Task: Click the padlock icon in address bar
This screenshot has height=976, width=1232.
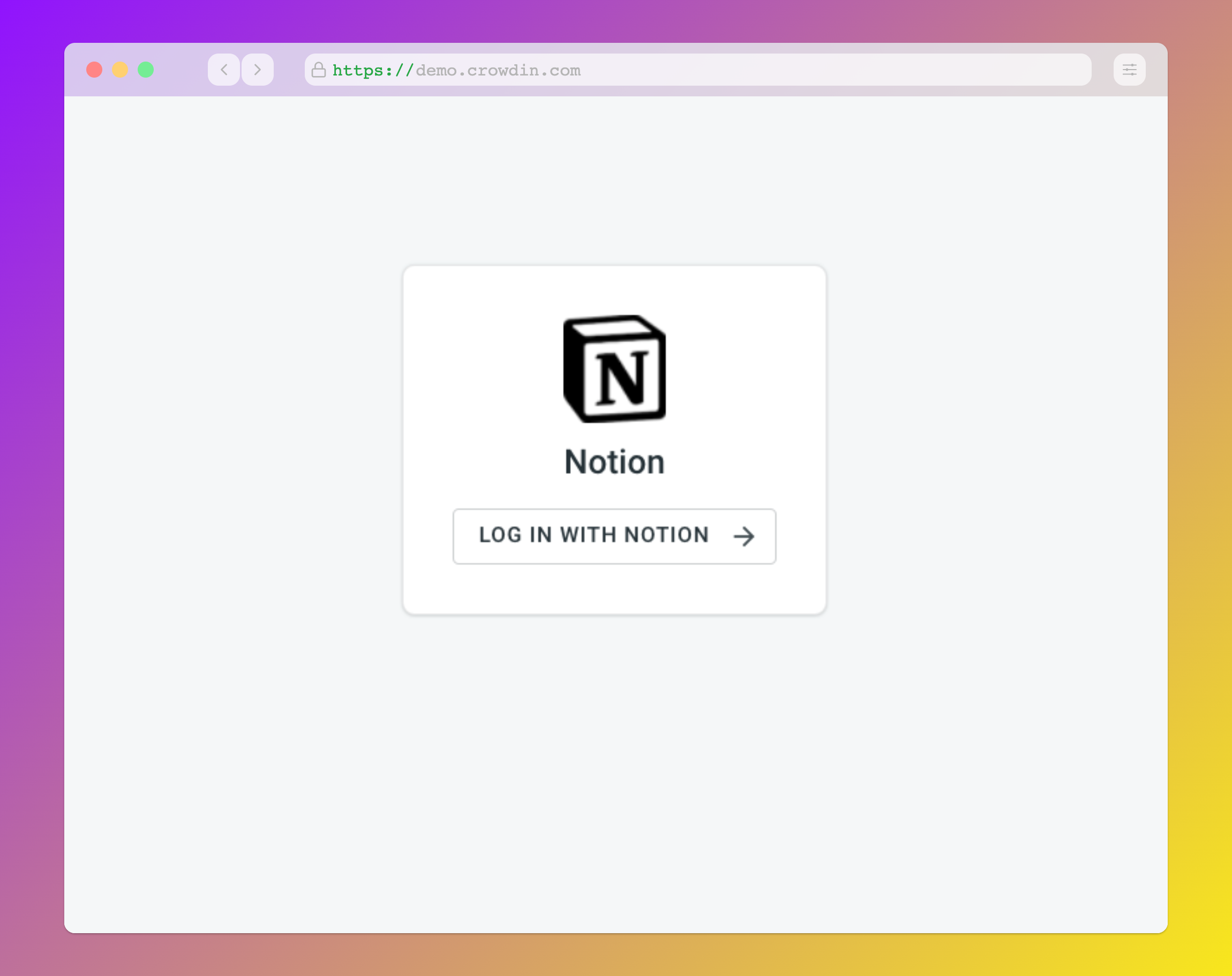Action: click(319, 70)
